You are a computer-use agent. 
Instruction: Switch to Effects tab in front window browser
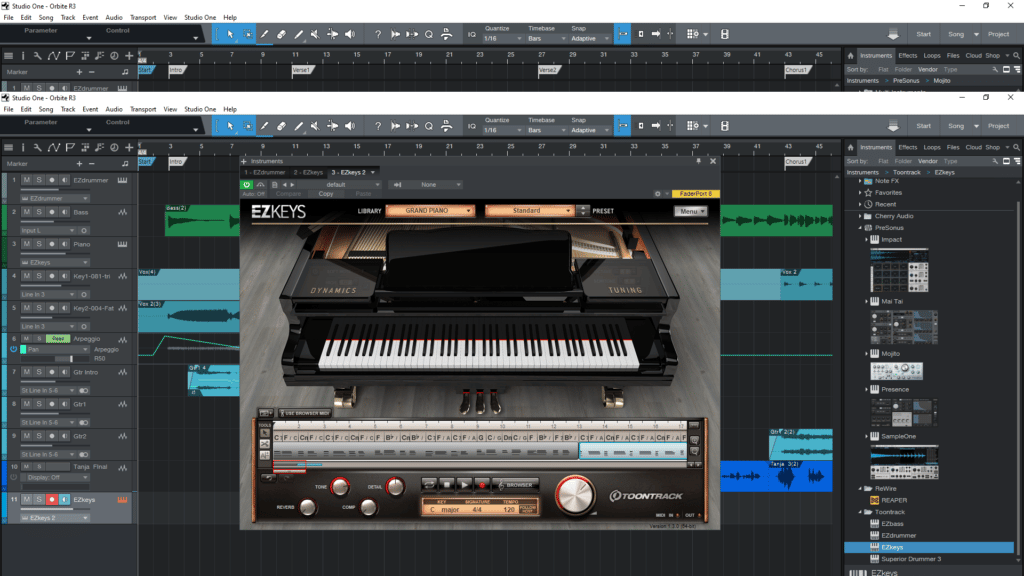tap(907, 148)
